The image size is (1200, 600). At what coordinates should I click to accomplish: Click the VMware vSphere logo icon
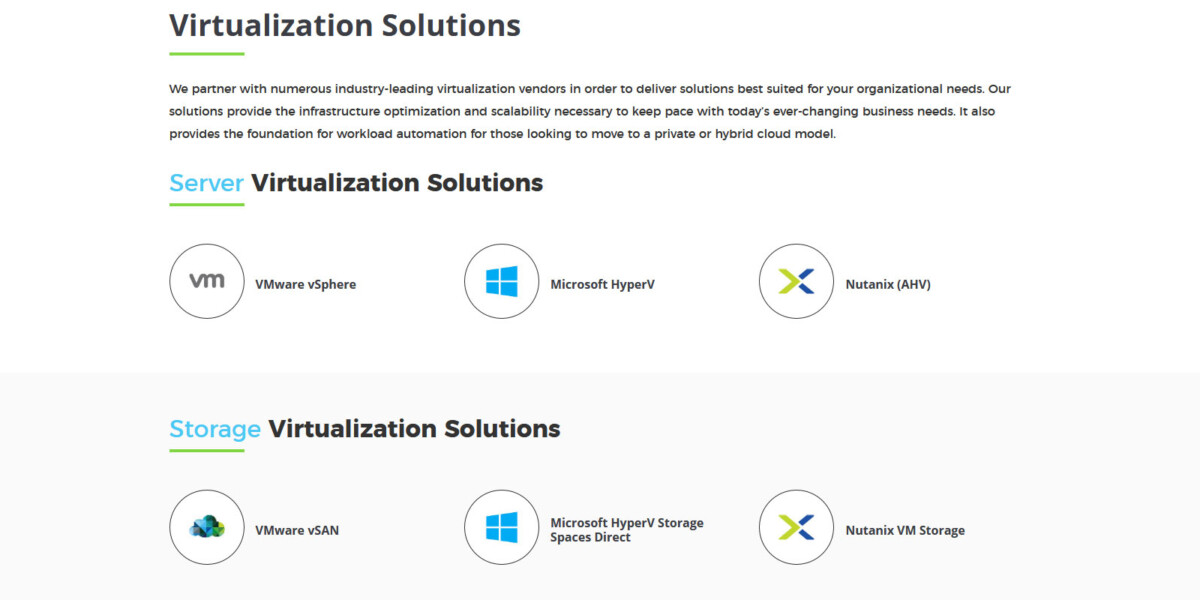tap(207, 281)
